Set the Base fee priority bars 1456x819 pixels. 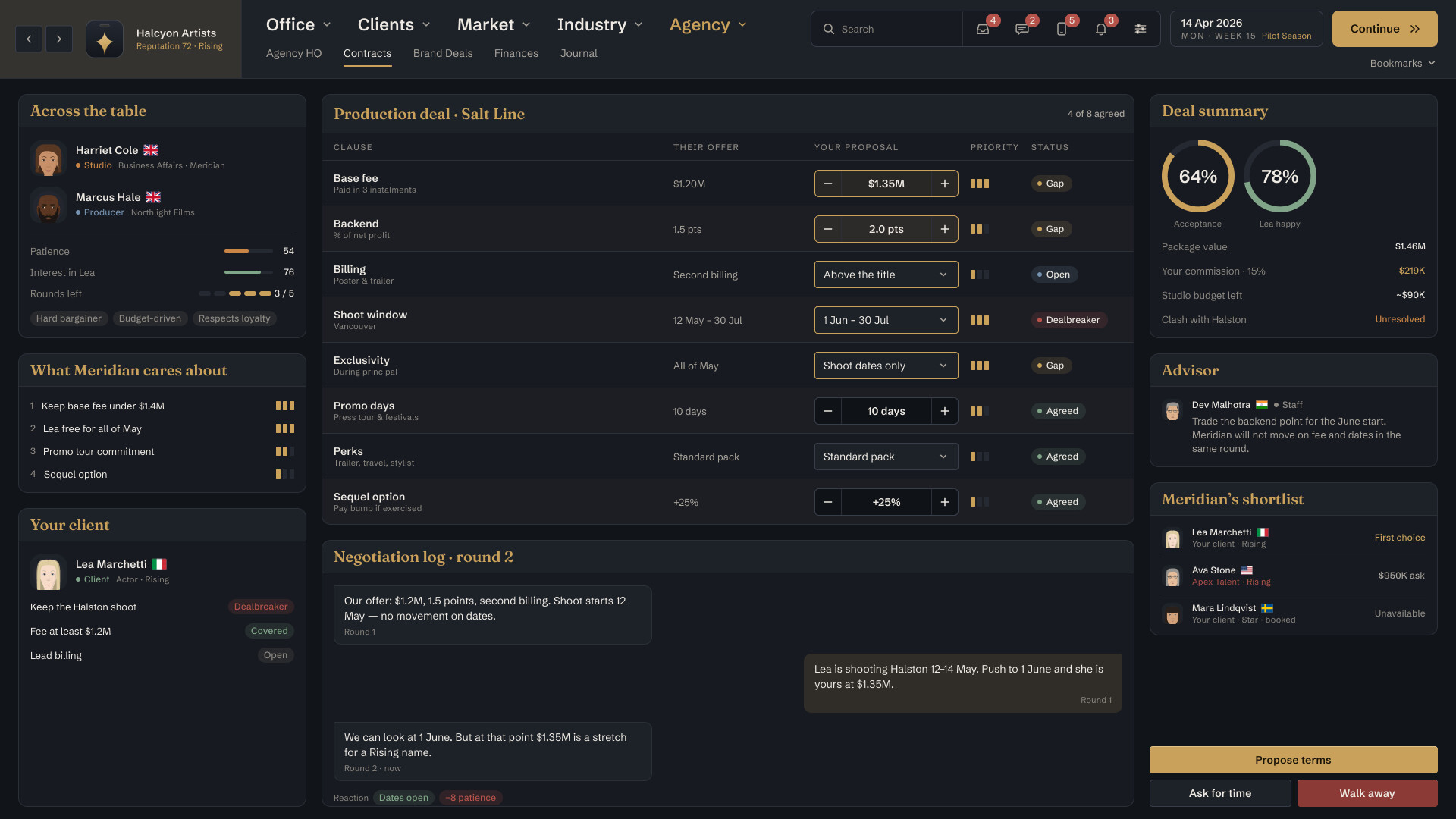(x=980, y=184)
